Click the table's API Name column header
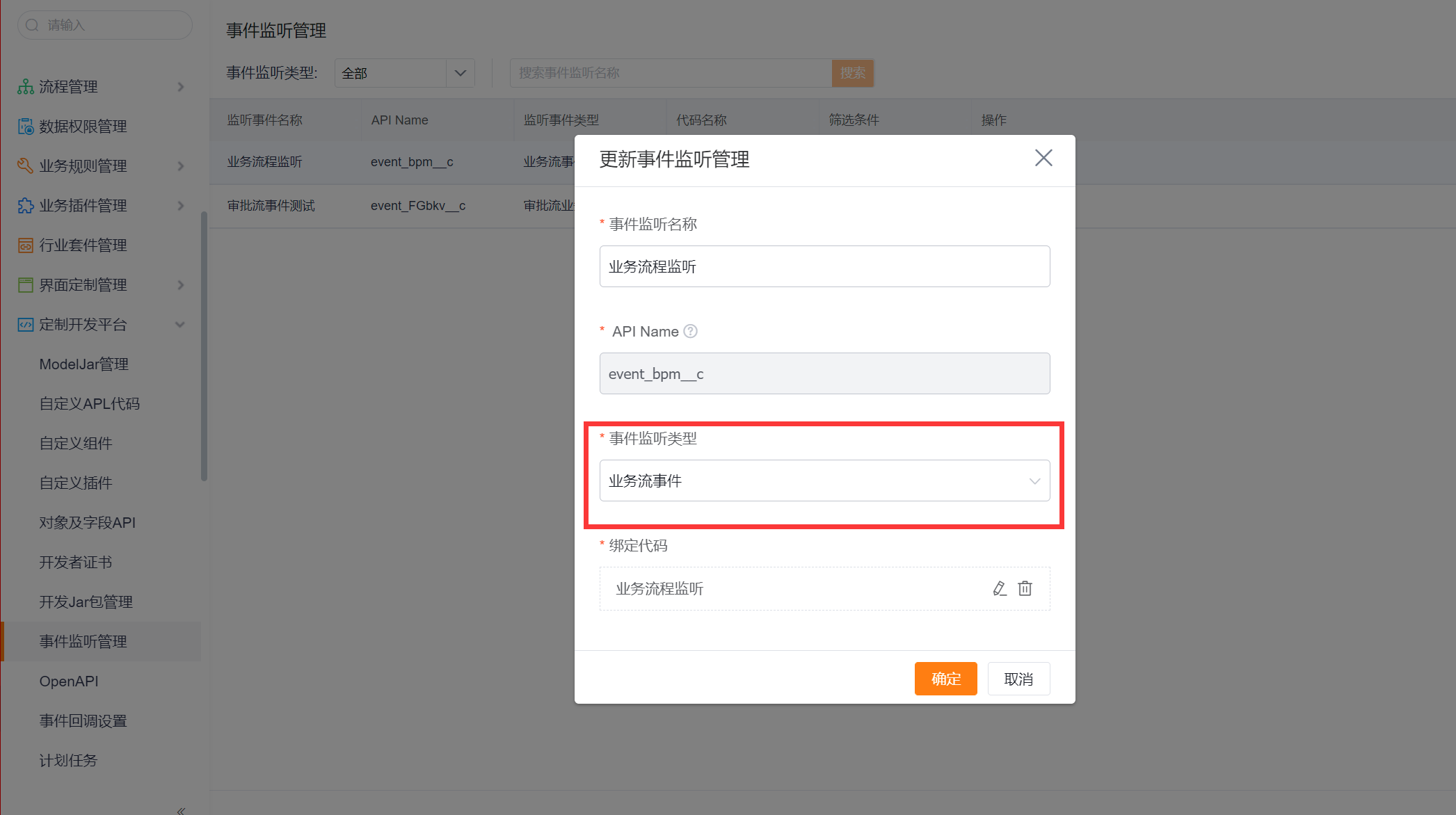 pos(399,120)
